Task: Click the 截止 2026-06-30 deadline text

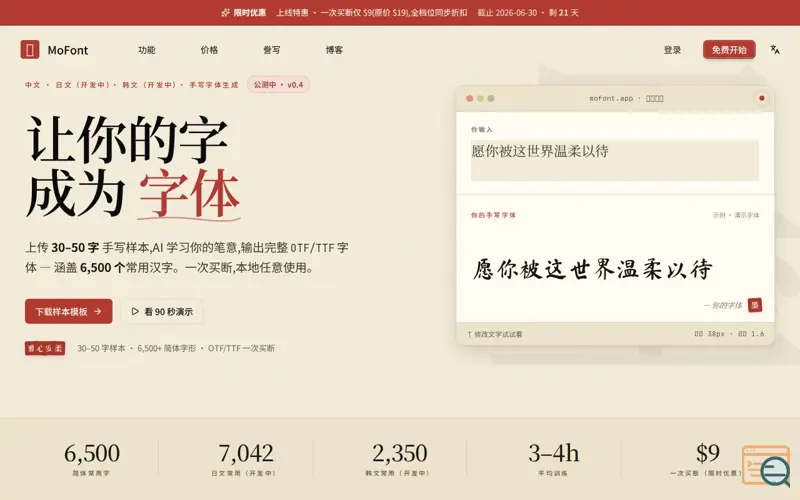Action: 507,13
